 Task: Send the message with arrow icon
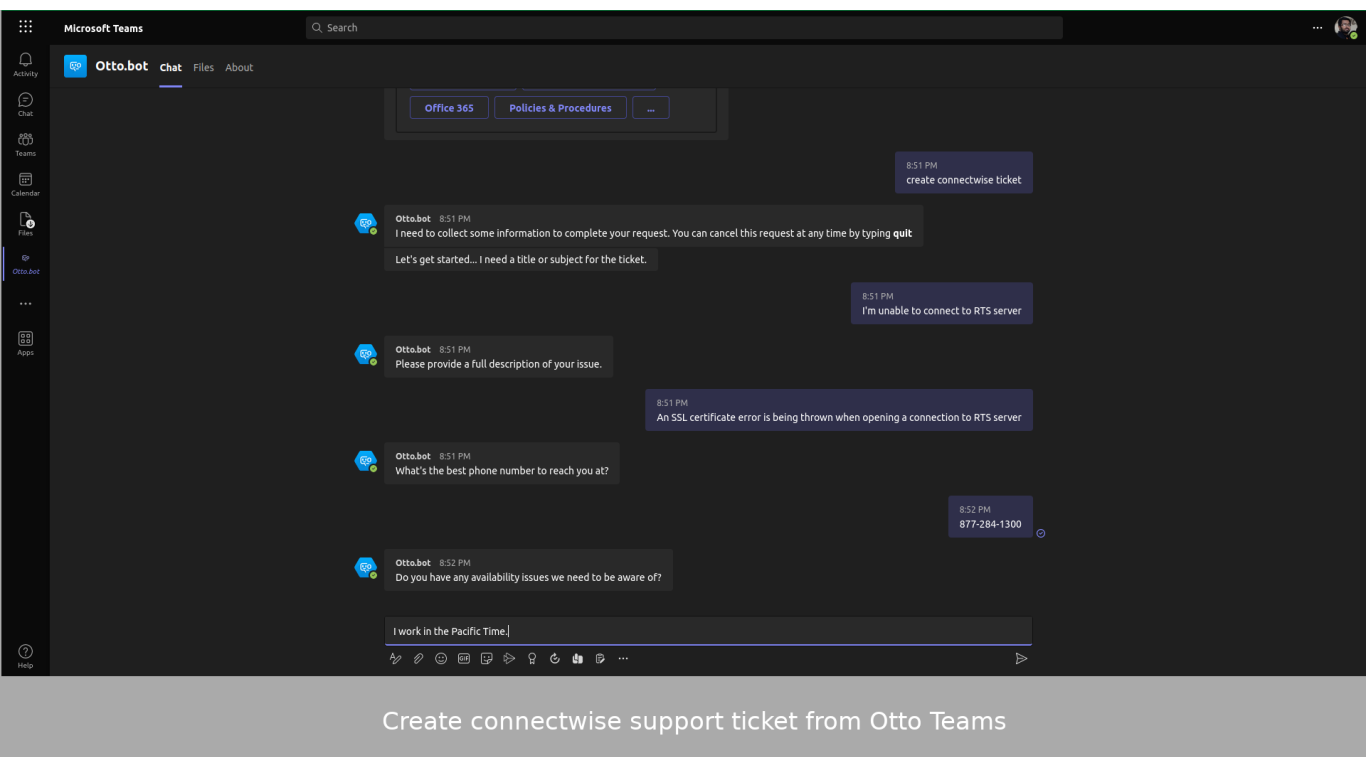tap(1021, 658)
